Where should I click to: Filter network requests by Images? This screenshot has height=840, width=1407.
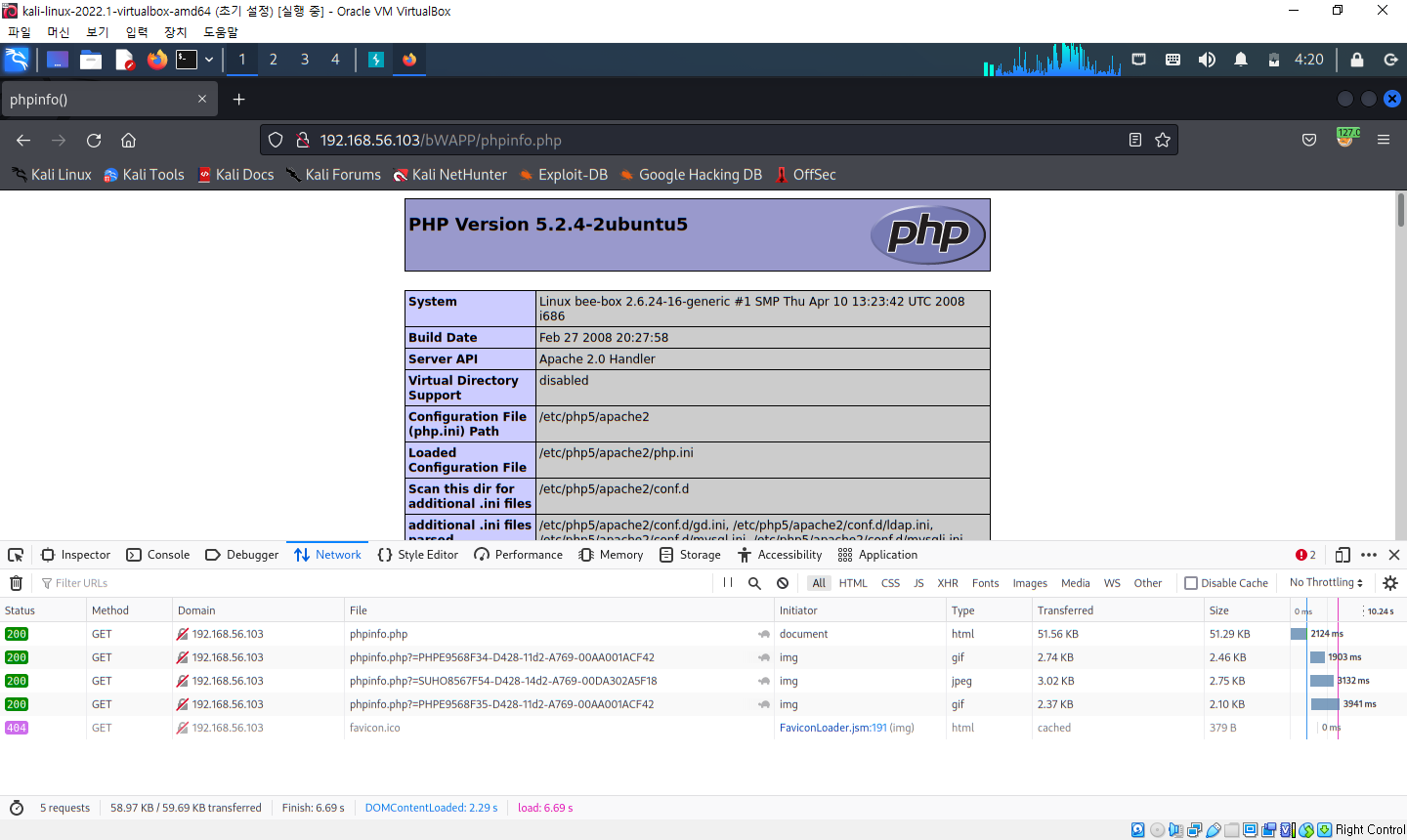[x=1030, y=583]
